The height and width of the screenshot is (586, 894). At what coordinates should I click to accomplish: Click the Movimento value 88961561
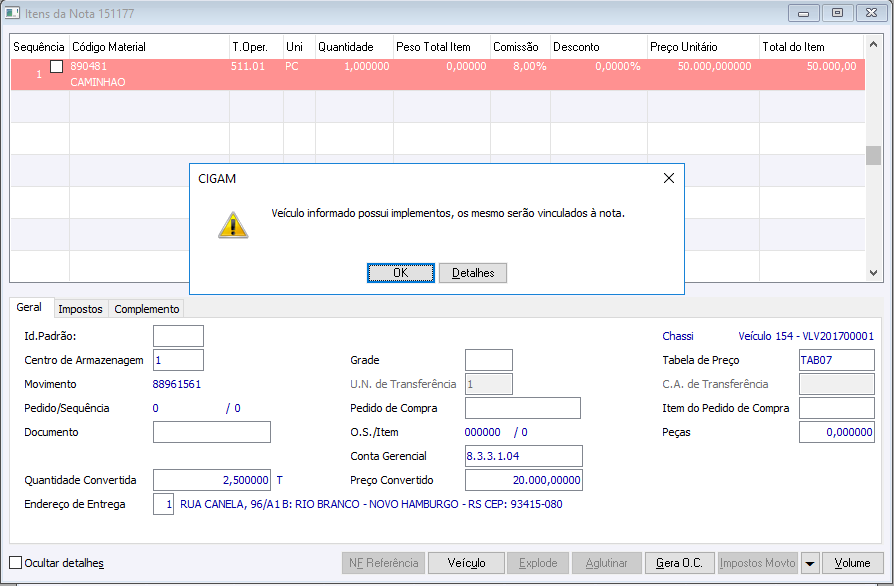click(177, 384)
